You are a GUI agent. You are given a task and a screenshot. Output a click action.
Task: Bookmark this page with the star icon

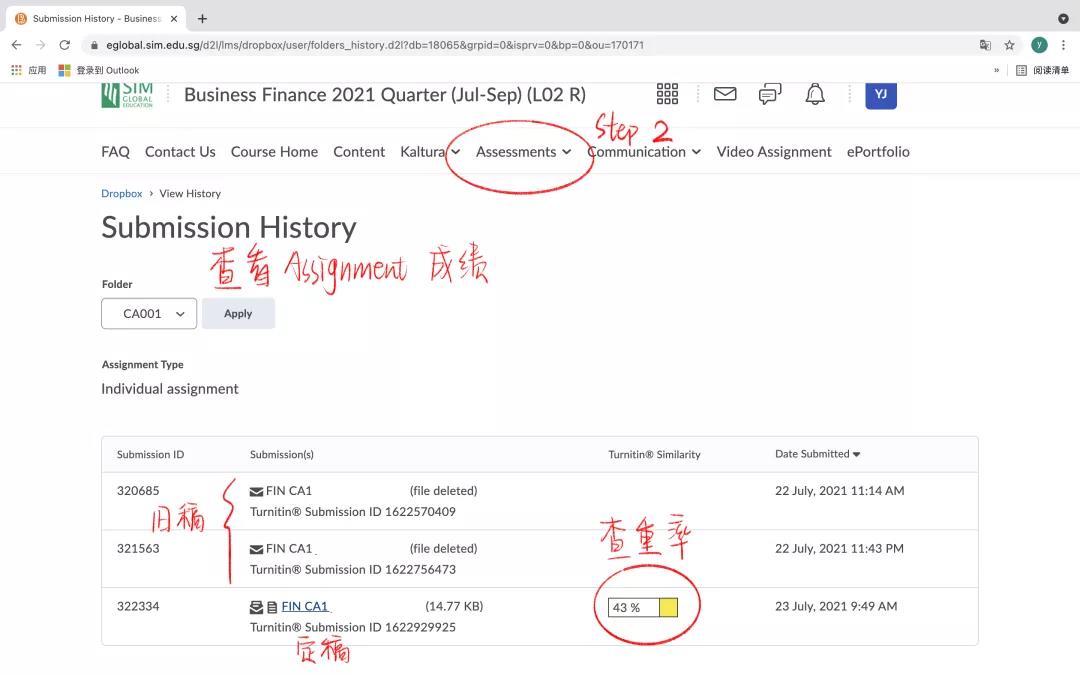[x=1010, y=45]
